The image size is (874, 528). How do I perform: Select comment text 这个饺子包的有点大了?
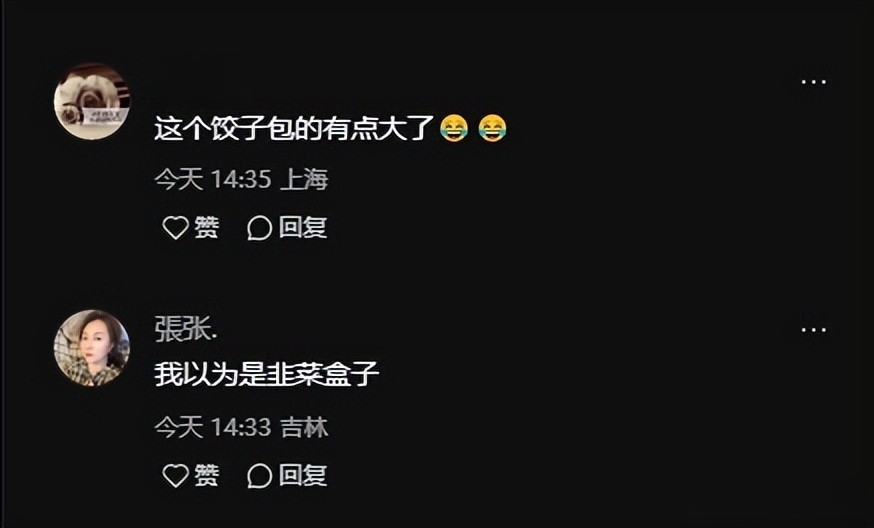click(294, 128)
